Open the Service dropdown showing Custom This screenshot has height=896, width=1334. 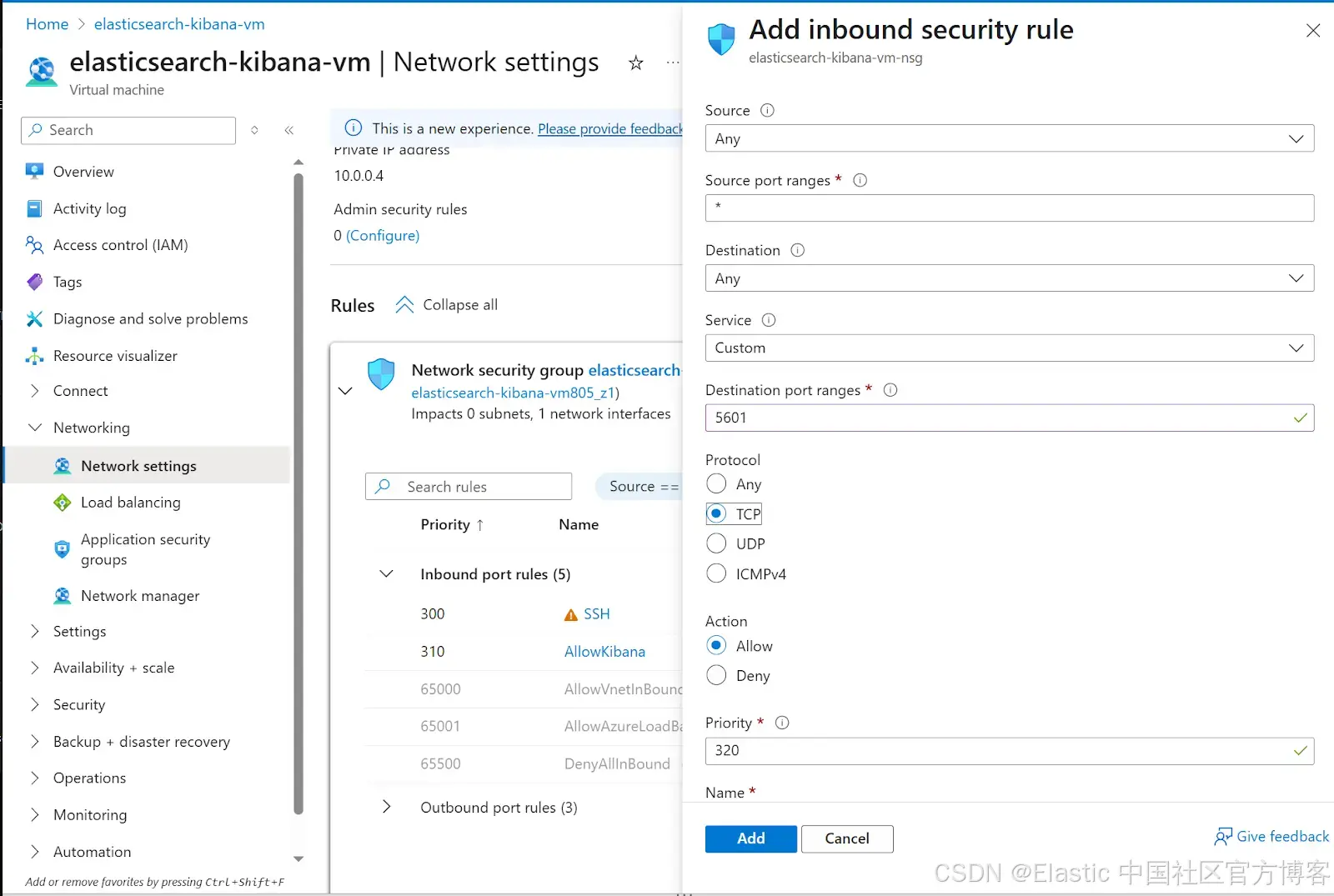click(1010, 348)
